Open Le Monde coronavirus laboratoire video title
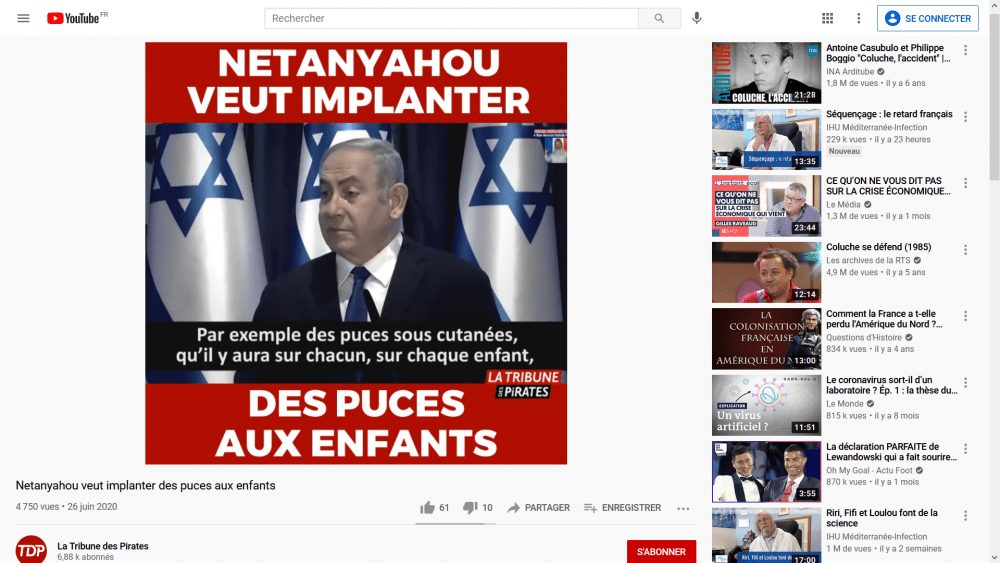This screenshot has height=563, width=1000. pyautogui.click(x=892, y=385)
